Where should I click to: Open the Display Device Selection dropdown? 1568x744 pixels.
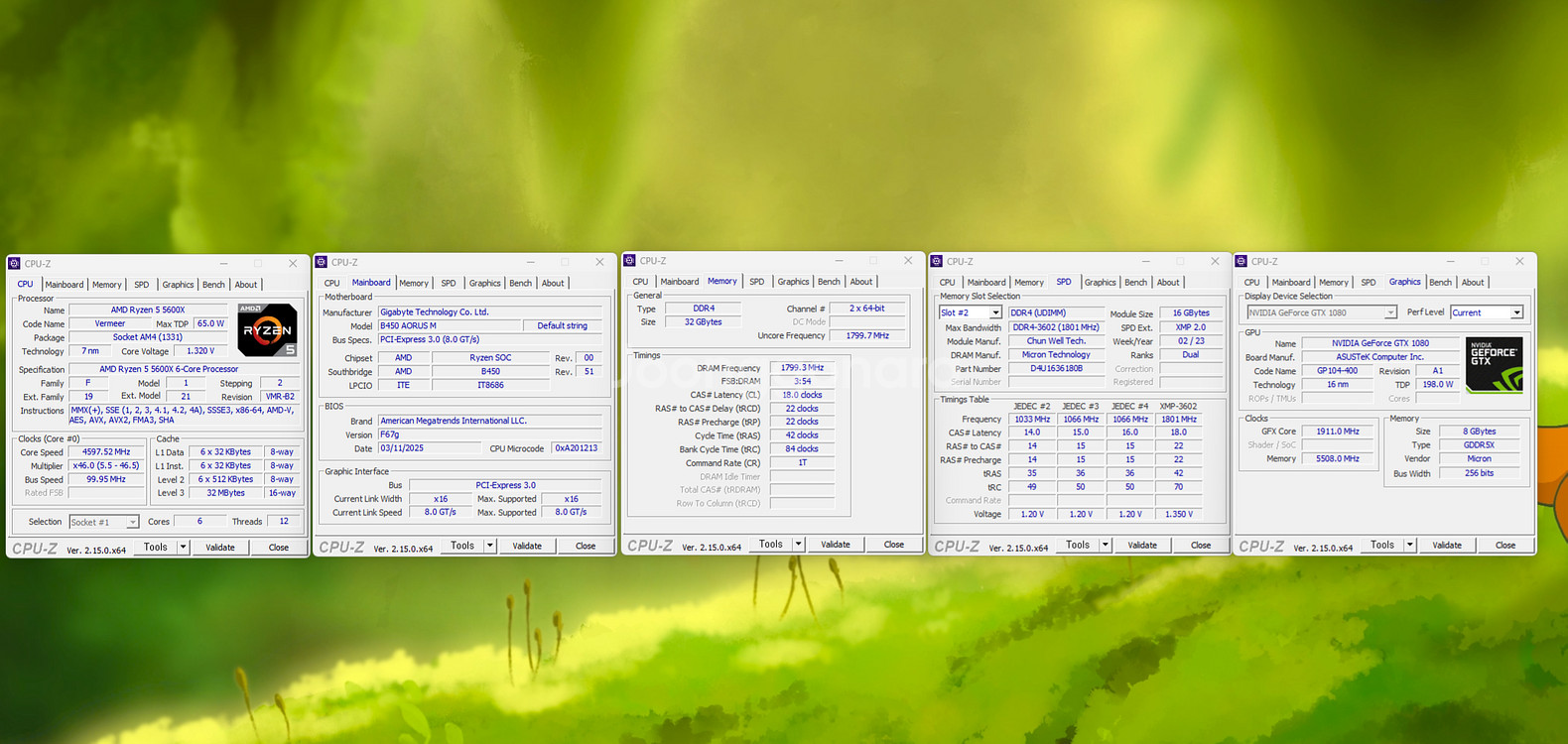click(x=1390, y=312)
